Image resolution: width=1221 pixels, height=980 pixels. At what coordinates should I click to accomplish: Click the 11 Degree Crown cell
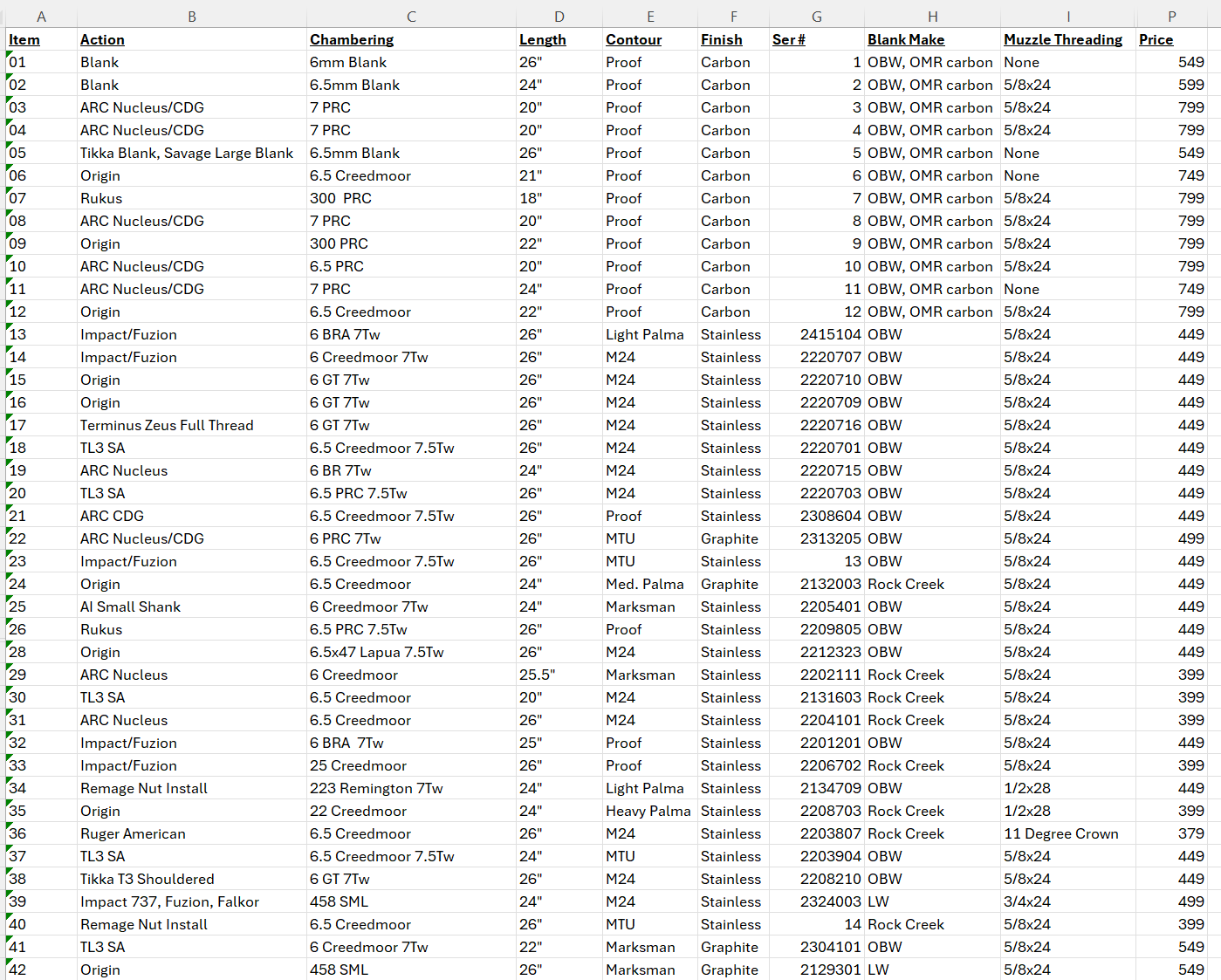point(1068,833)
